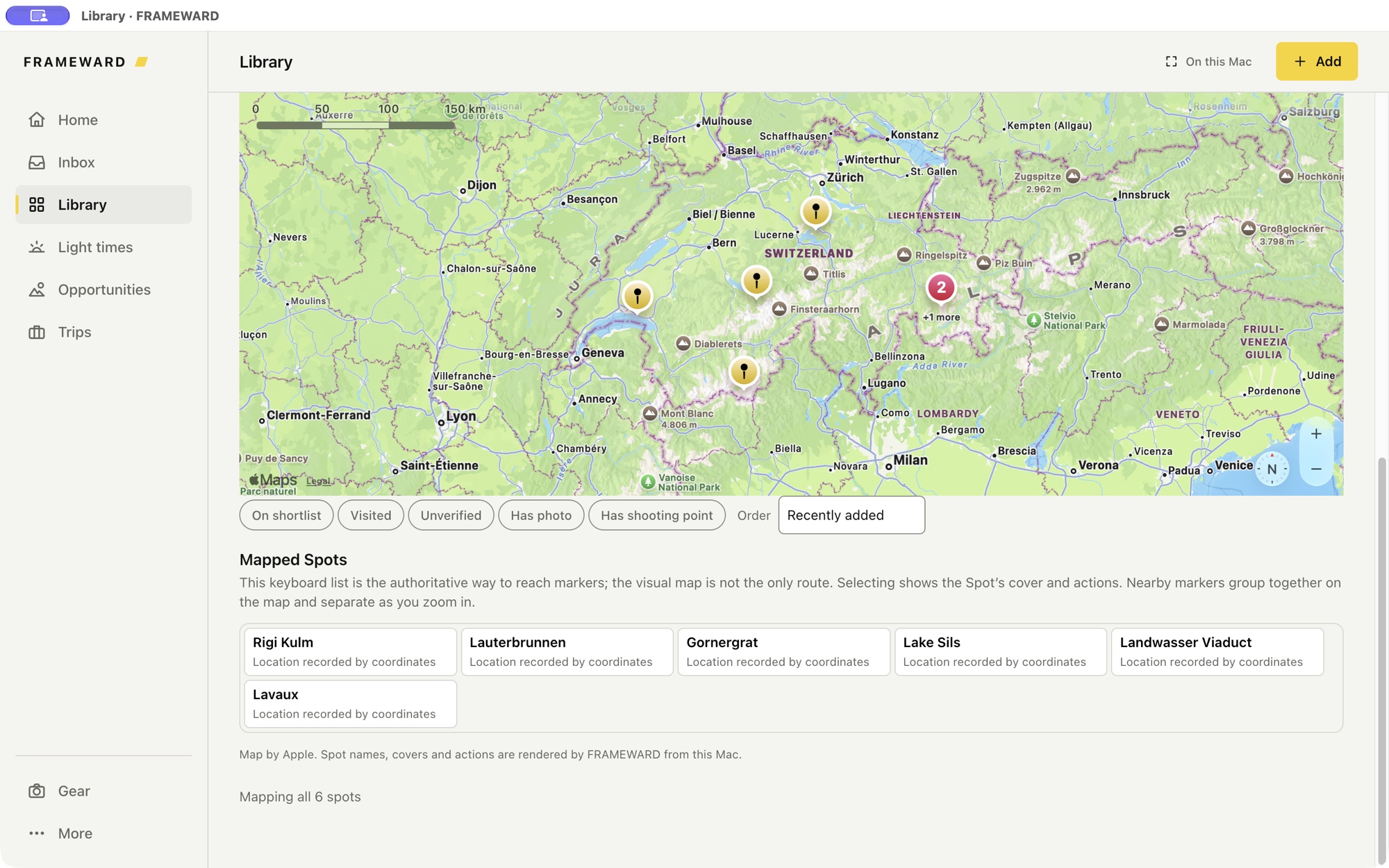Open the Home section
This screenshot has width=1389, height=868.
(103, 119)
